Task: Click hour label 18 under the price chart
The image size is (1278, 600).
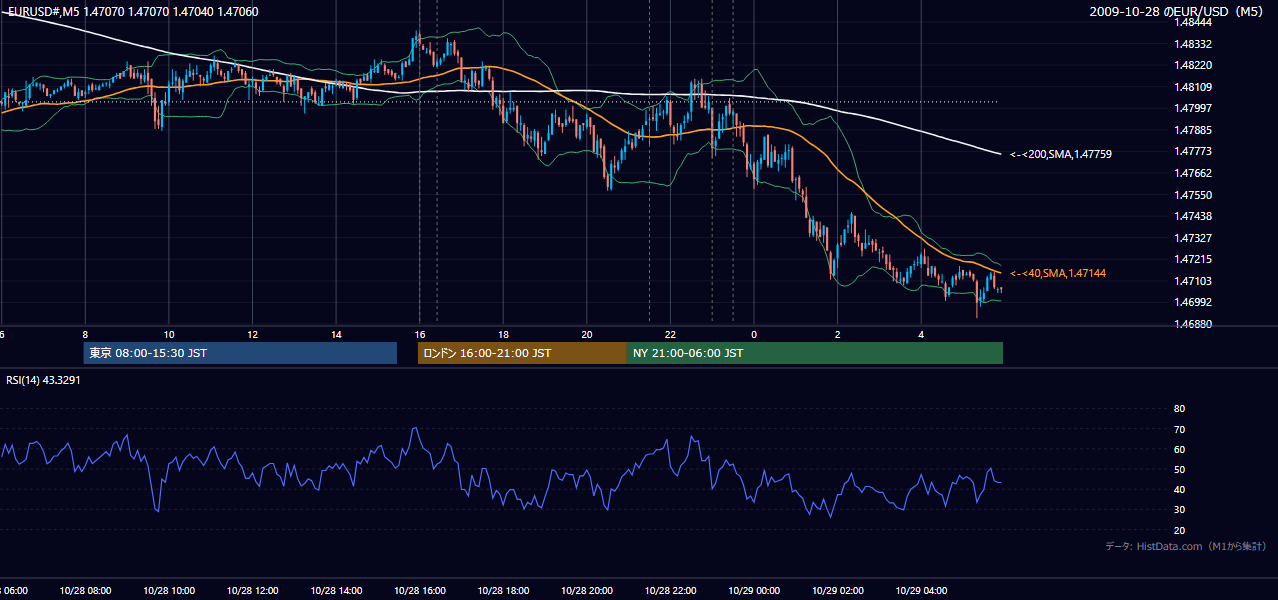Action: (x=503, y=335)
